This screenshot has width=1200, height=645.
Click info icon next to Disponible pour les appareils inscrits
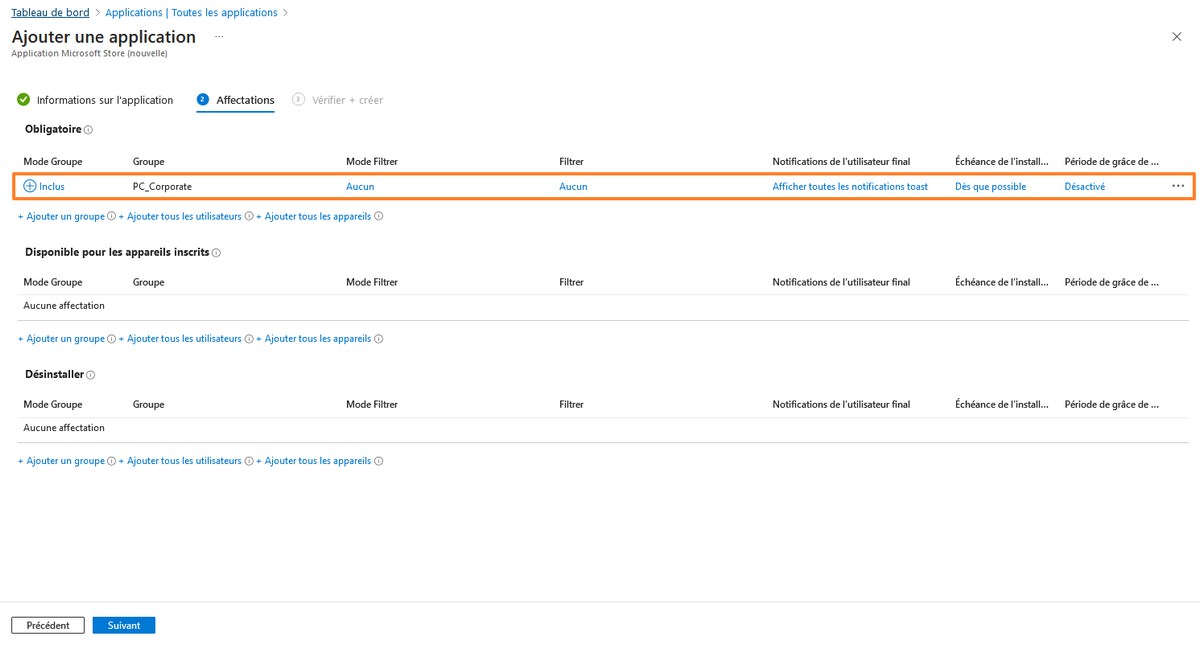[x=216, y=253]
